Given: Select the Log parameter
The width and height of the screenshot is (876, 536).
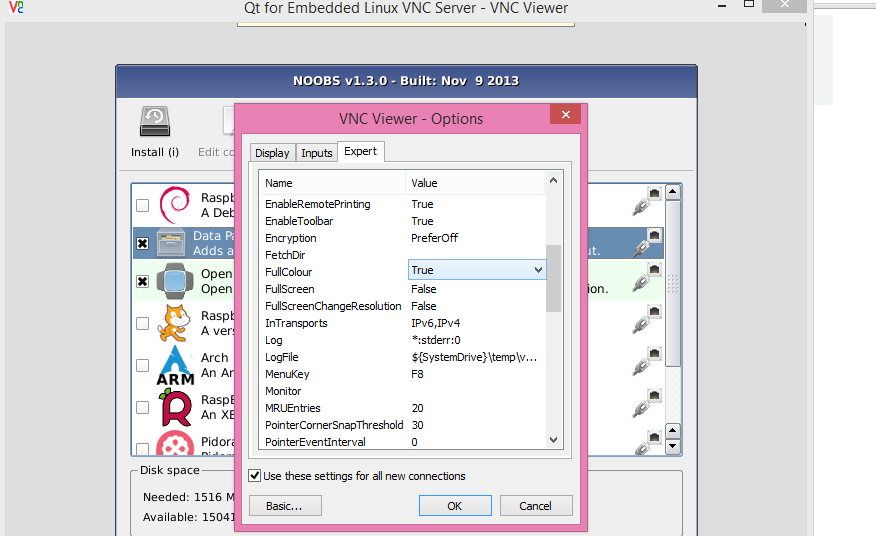Looking at the screenshot, I should point(274,340).
